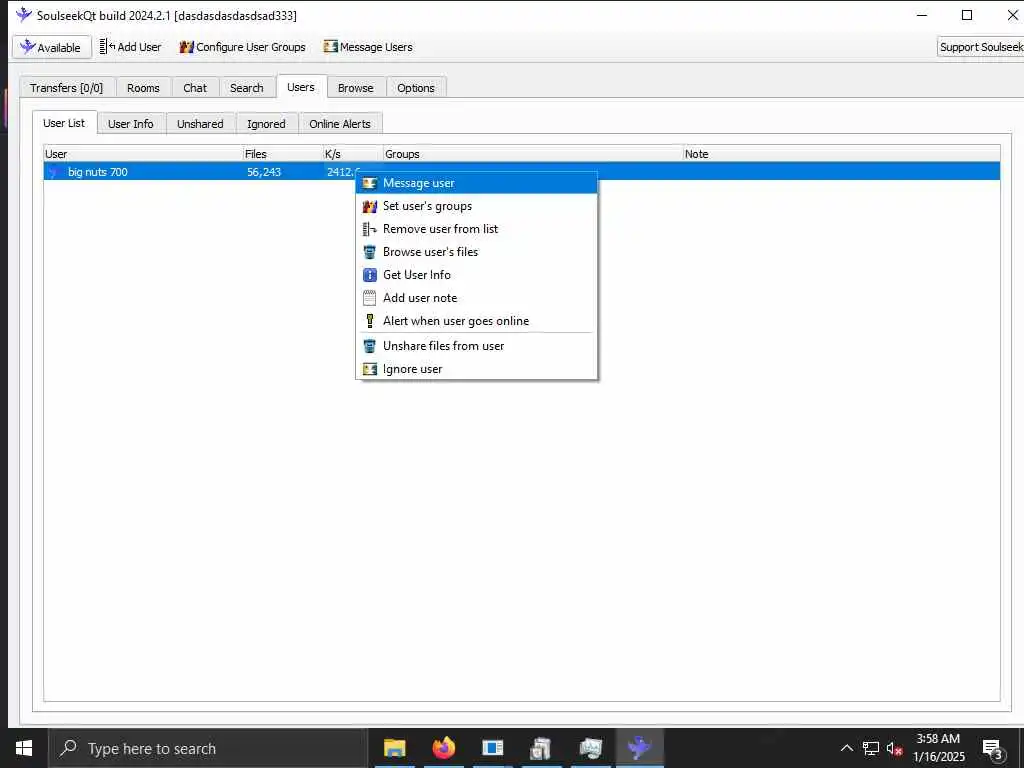Screen dimensions: 1024x768
Task: Open the Search tab
Action: tap(247, 88)
